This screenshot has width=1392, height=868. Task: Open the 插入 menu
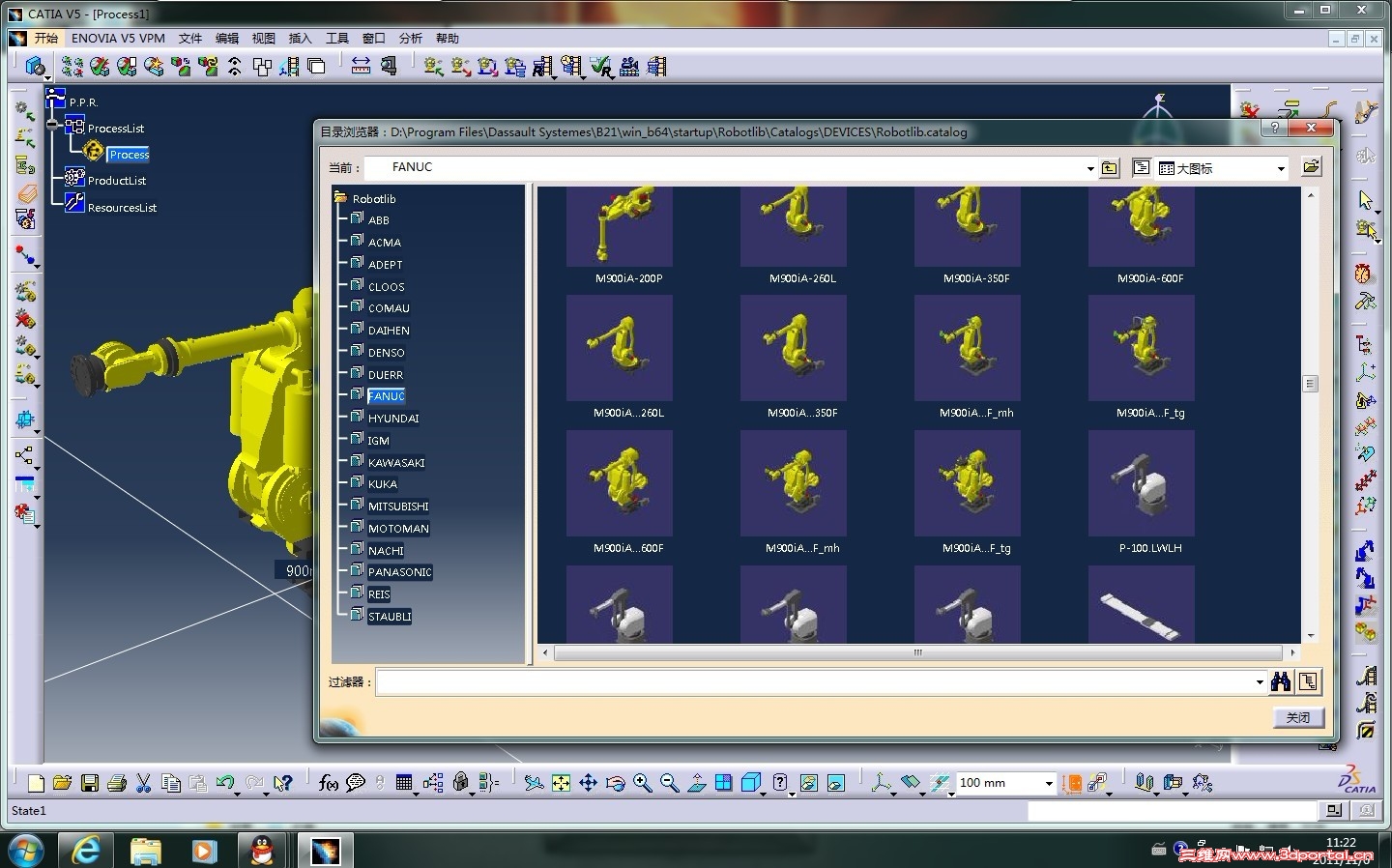[x=301, y=39]
